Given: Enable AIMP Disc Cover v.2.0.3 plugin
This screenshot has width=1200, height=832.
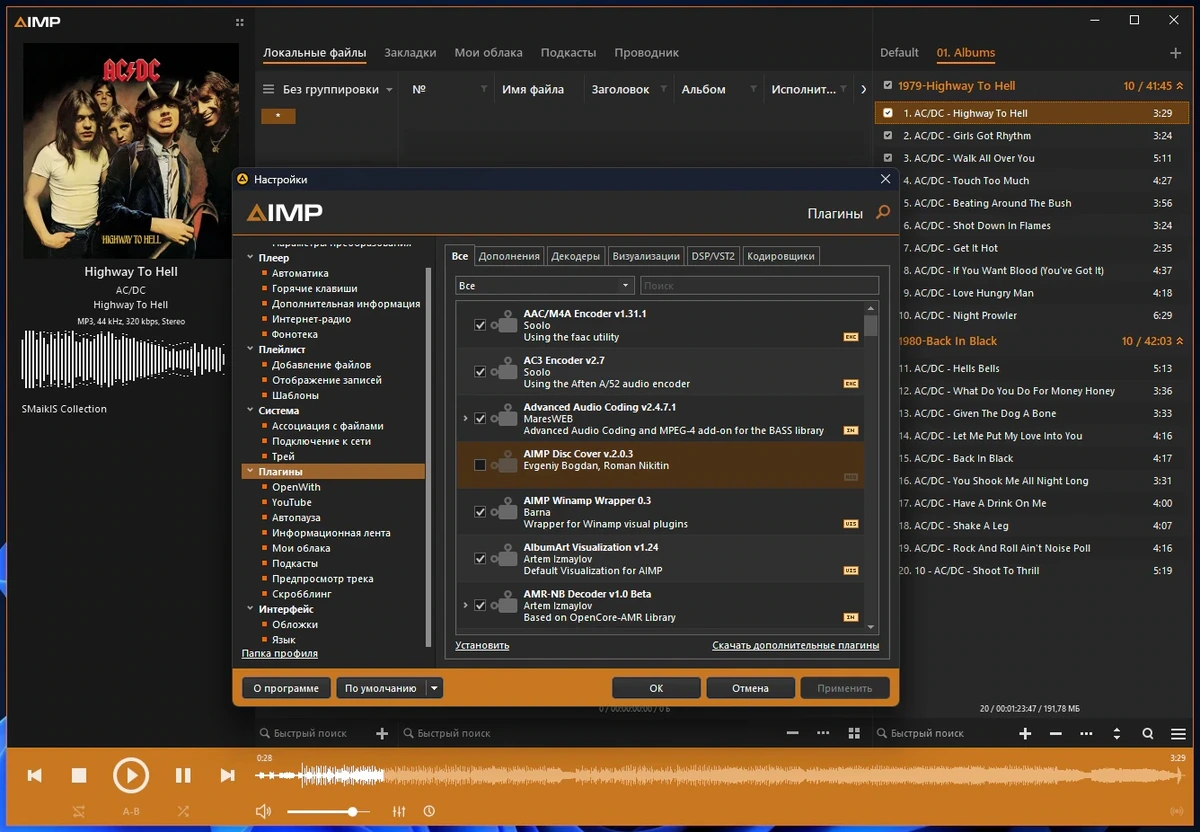Looking at the screenshot, I should point(480,465).
